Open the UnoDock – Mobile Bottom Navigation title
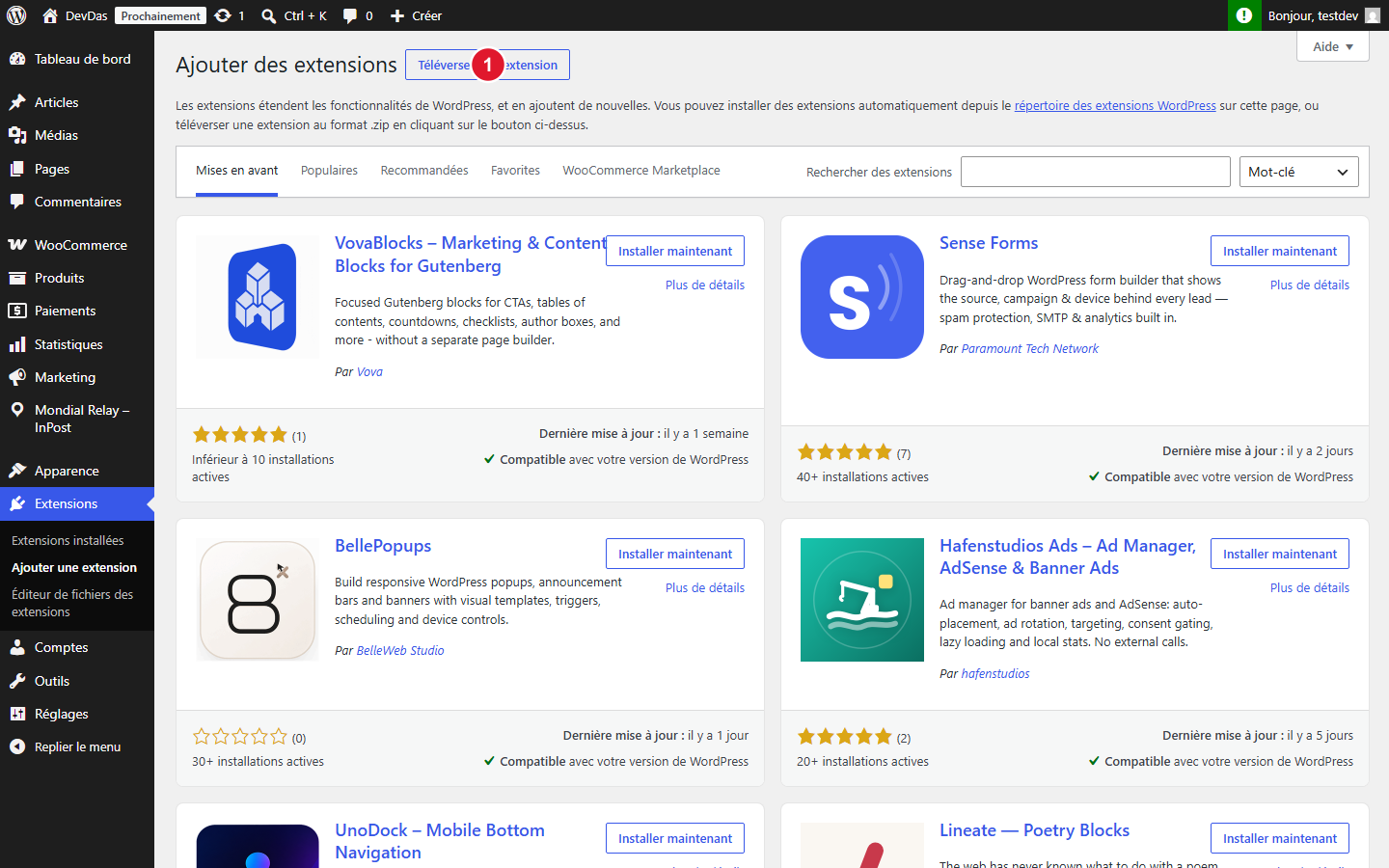This screenshot has width=1389, height=868. pyautogui.click(x=440, y=841)
